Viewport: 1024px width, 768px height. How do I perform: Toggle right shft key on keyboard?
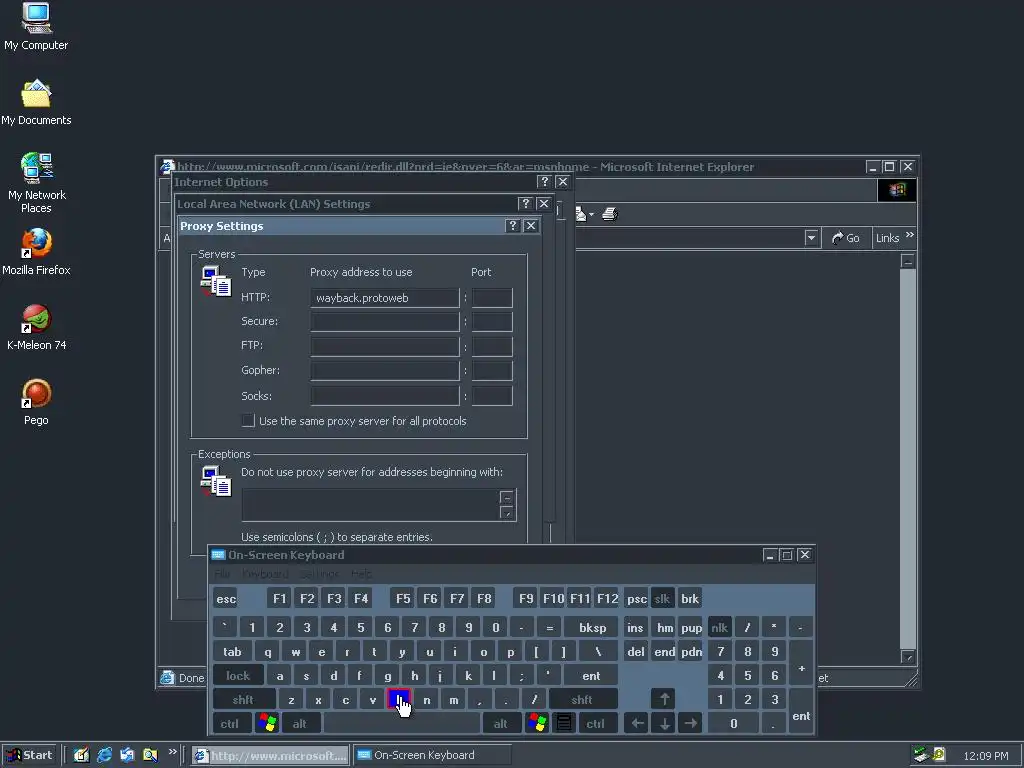tap(583, 699)
